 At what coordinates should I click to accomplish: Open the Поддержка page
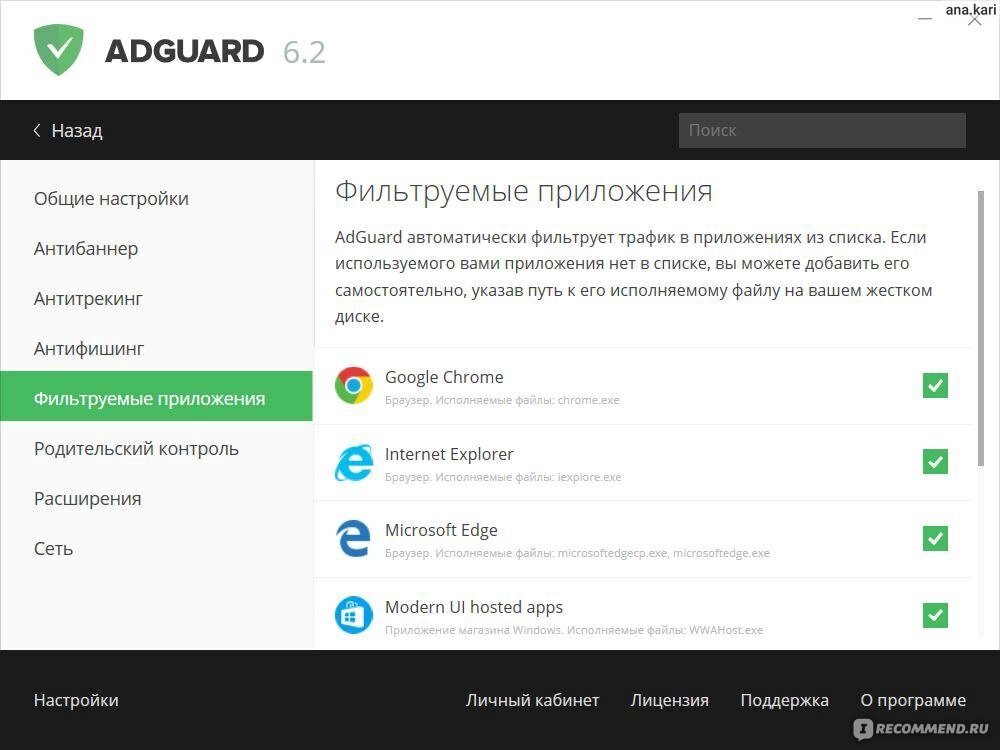(x=784, y=700)
